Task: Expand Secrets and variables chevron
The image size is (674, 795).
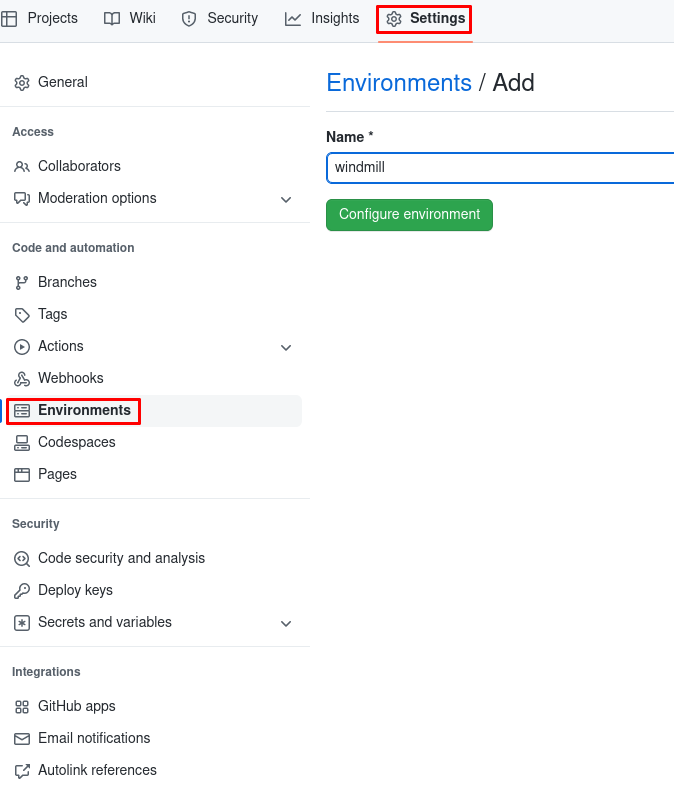Action: coord(286,623)
